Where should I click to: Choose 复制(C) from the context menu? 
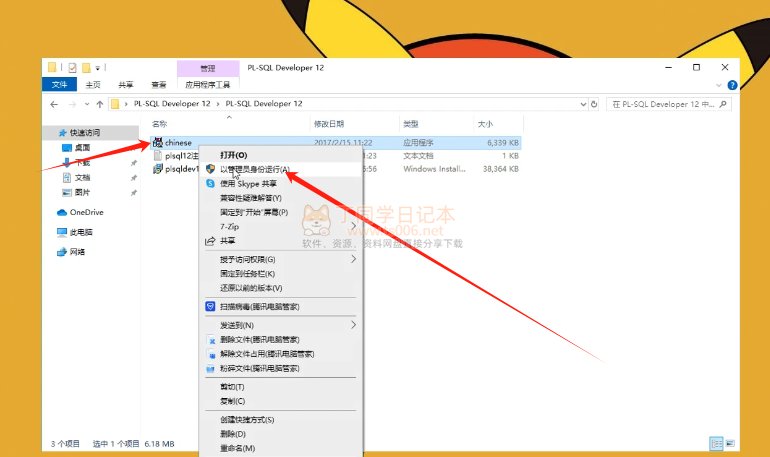click(281, 401)
